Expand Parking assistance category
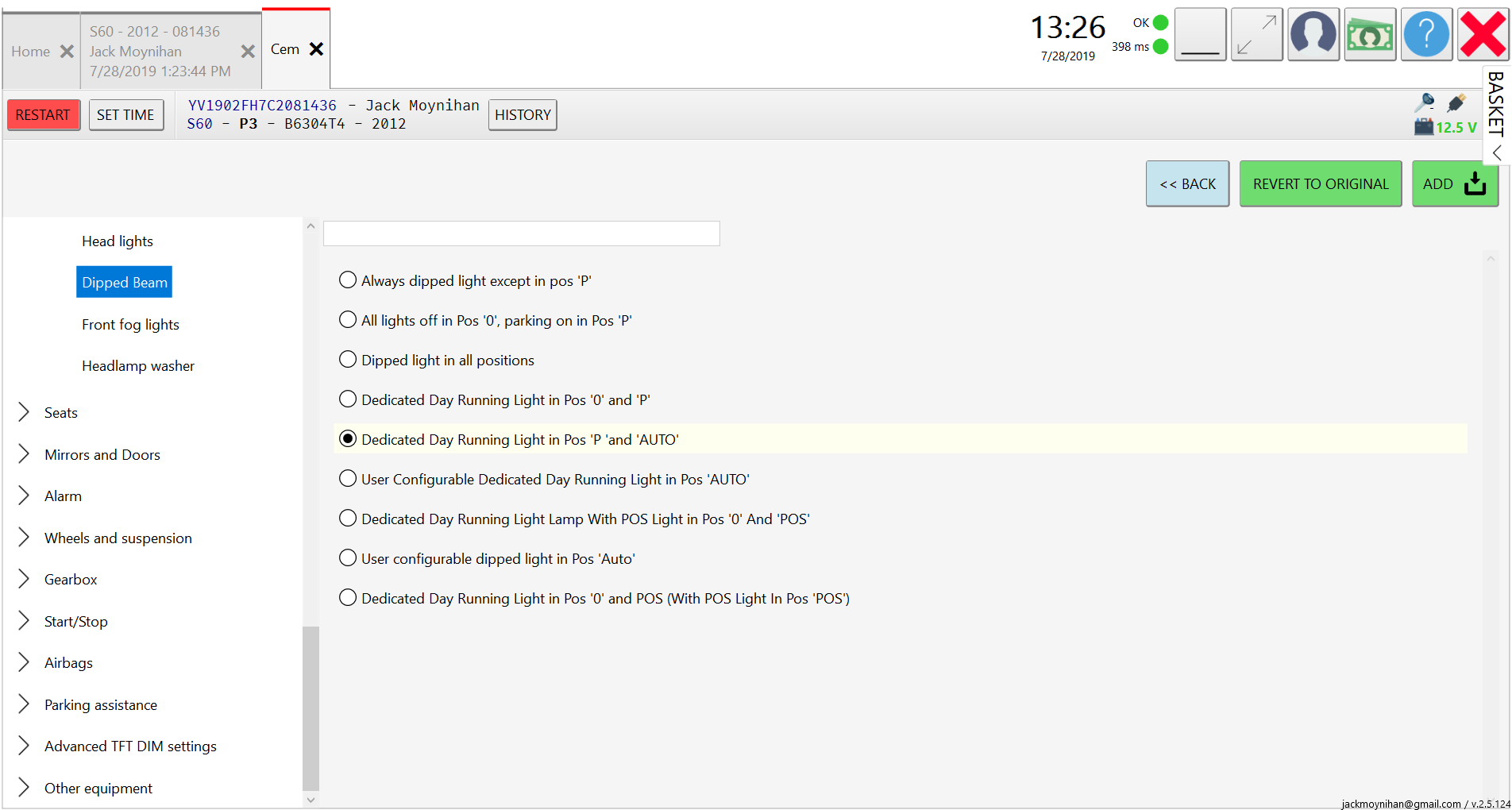Image resolution: width=1512 pixels, height=810 pixels. pos(24,704)
